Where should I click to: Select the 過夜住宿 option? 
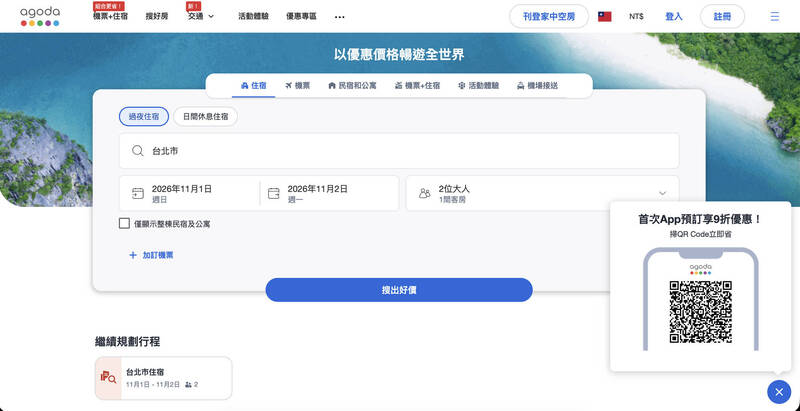[144, 116]
